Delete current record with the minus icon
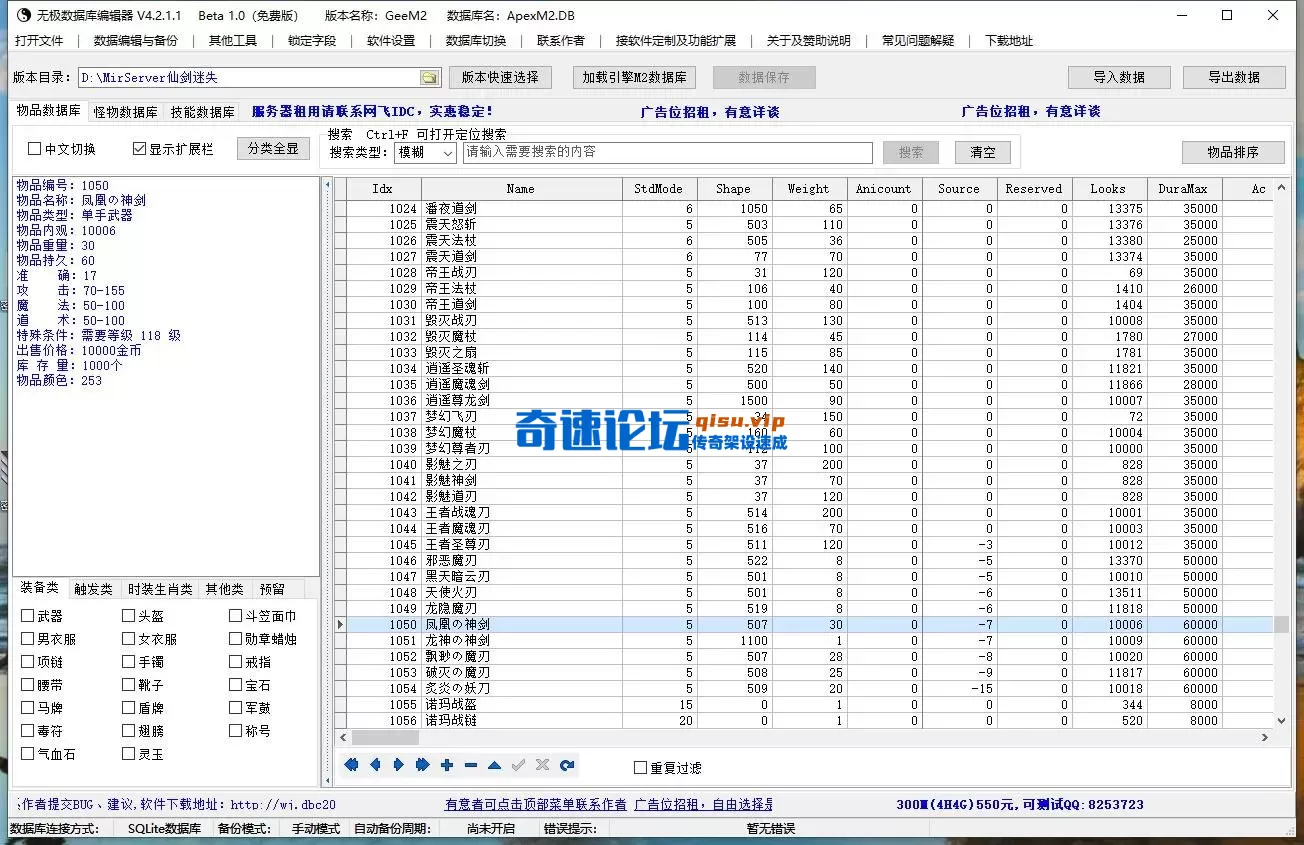Screen dimensions: 1304x845 470,765
